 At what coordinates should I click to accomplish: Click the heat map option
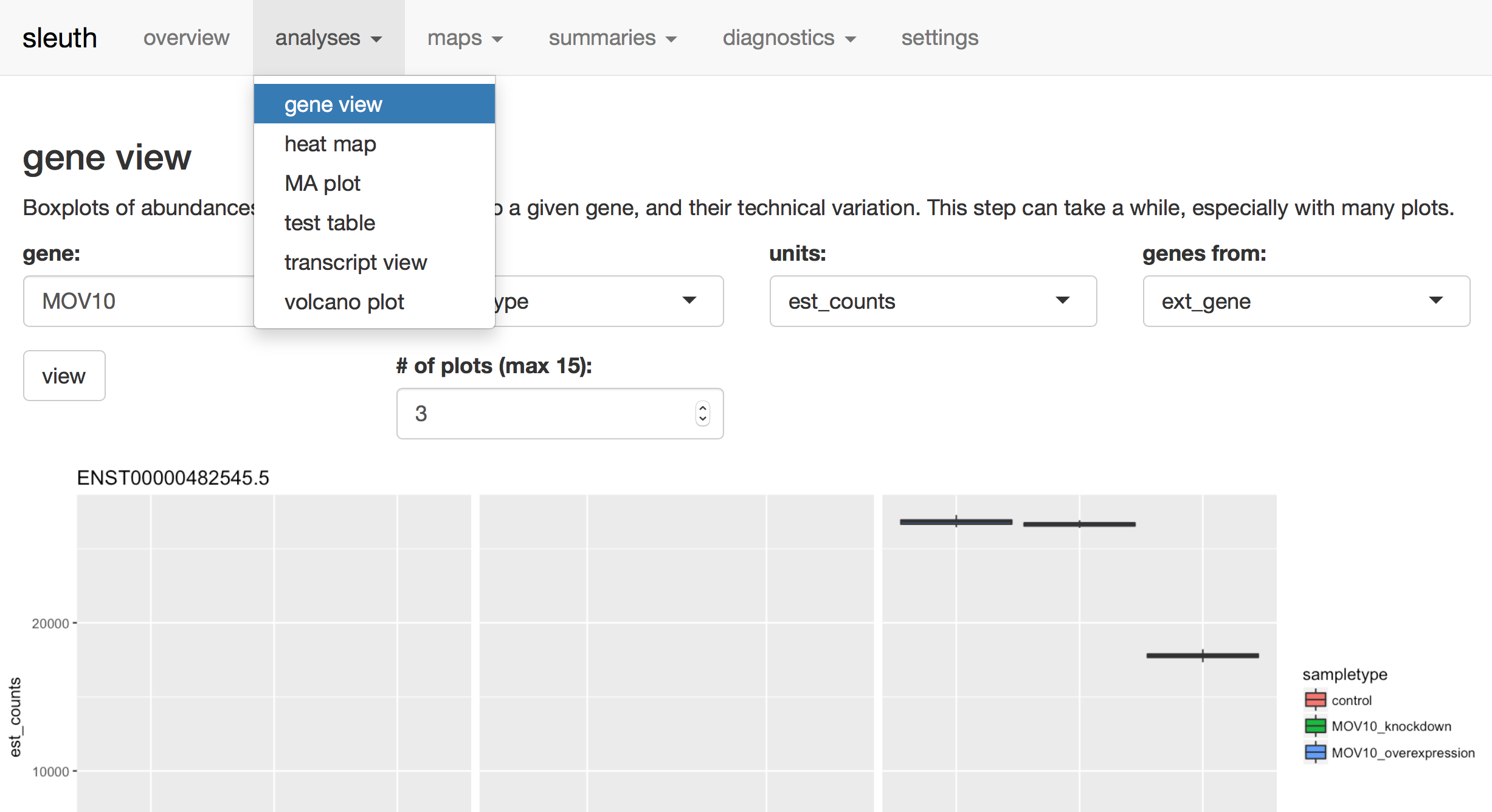pos(331,144)
